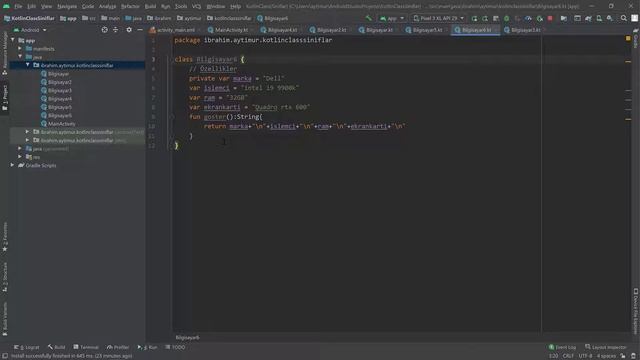Open the SDK Manager icon
Screen dimensions: 640x360
tap(610, 18)
